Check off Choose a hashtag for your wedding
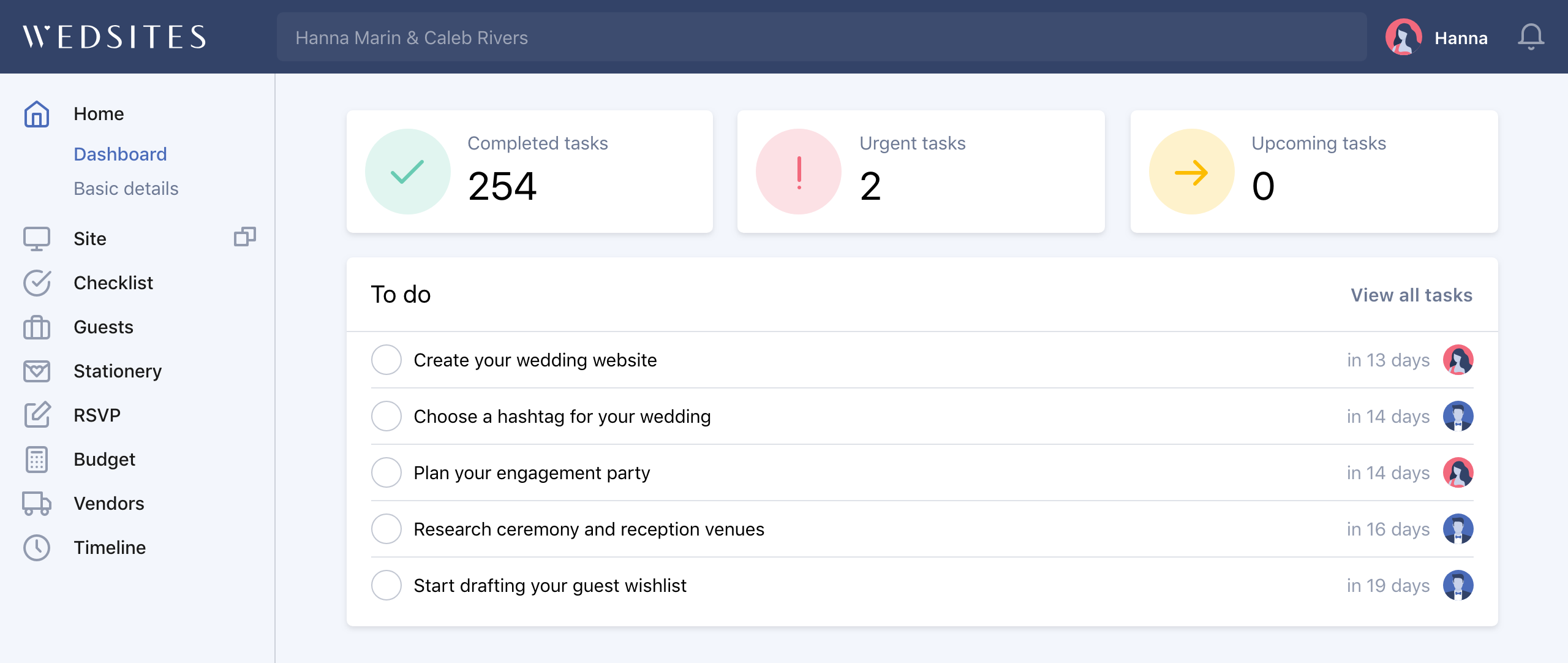 386,416
